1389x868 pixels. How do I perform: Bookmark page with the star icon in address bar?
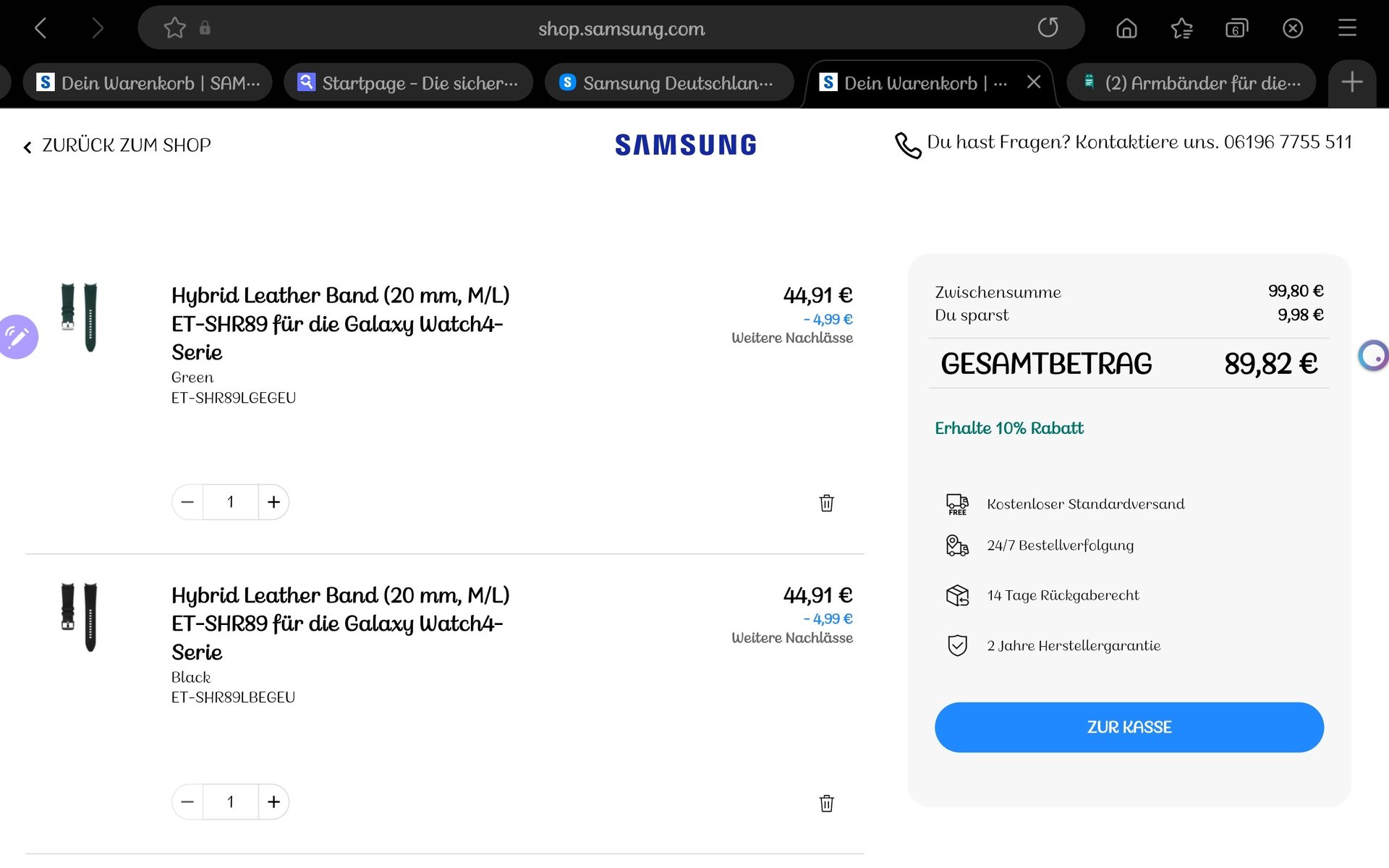tap(174, 28)
